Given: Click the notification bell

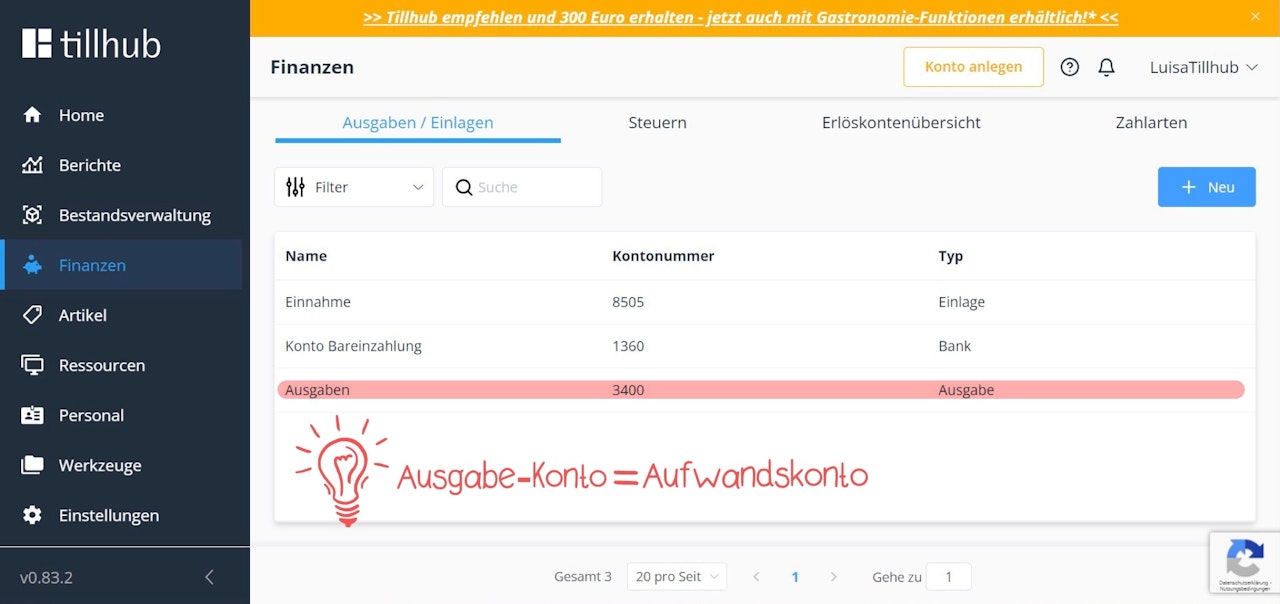Looking at the screenshot, I should click(x=1106, y=67).
